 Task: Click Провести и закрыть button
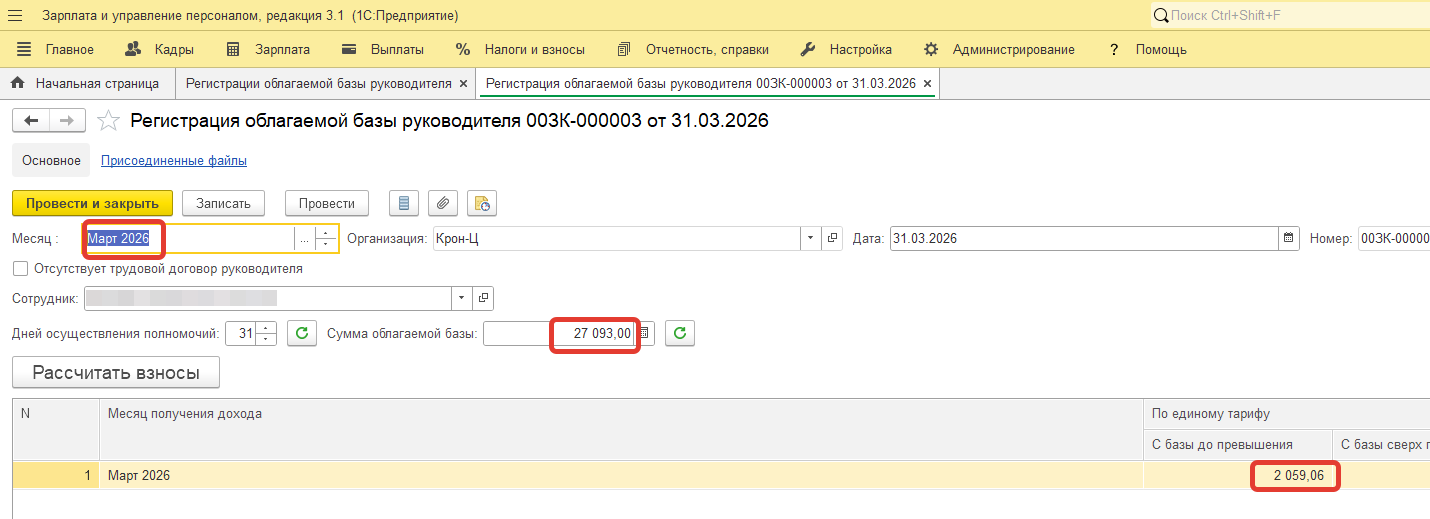pos(92,203)
